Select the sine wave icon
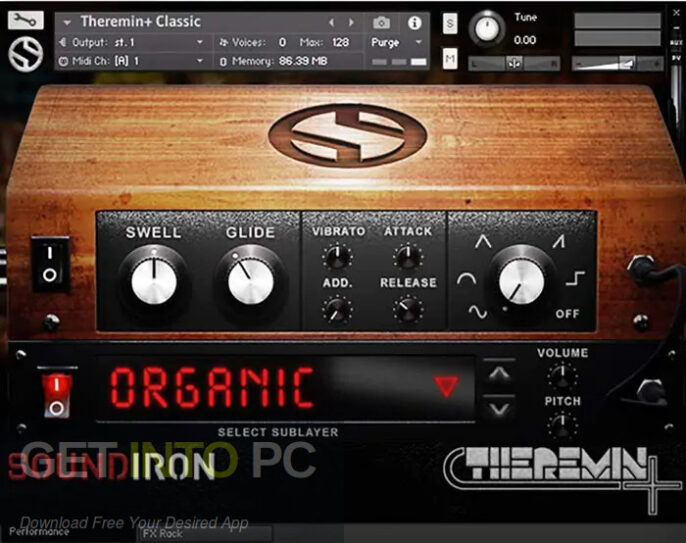 (478, 312)
